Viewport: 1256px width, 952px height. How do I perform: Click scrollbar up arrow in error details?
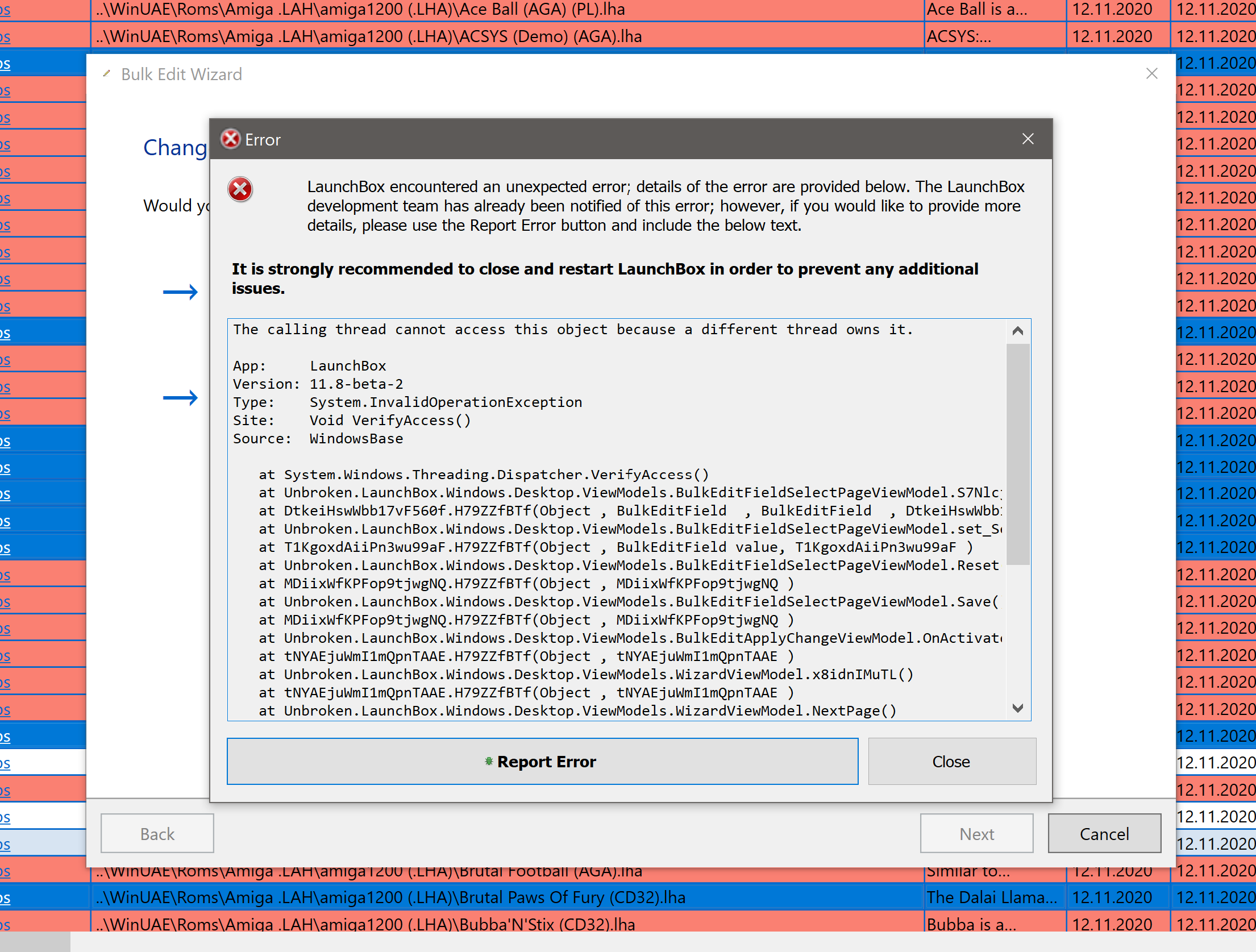pyautogui.click(x=1018, y=331)
